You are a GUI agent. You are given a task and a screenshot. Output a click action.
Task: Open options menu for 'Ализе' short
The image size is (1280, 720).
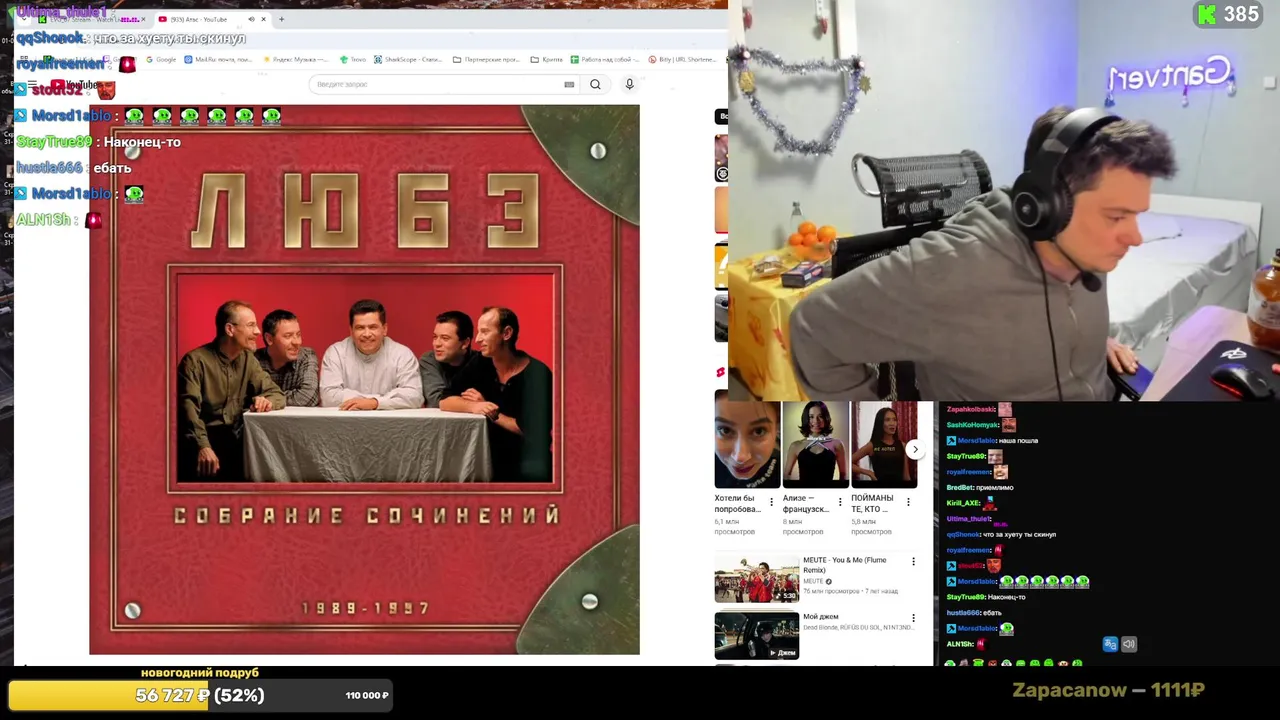[840, 502]
